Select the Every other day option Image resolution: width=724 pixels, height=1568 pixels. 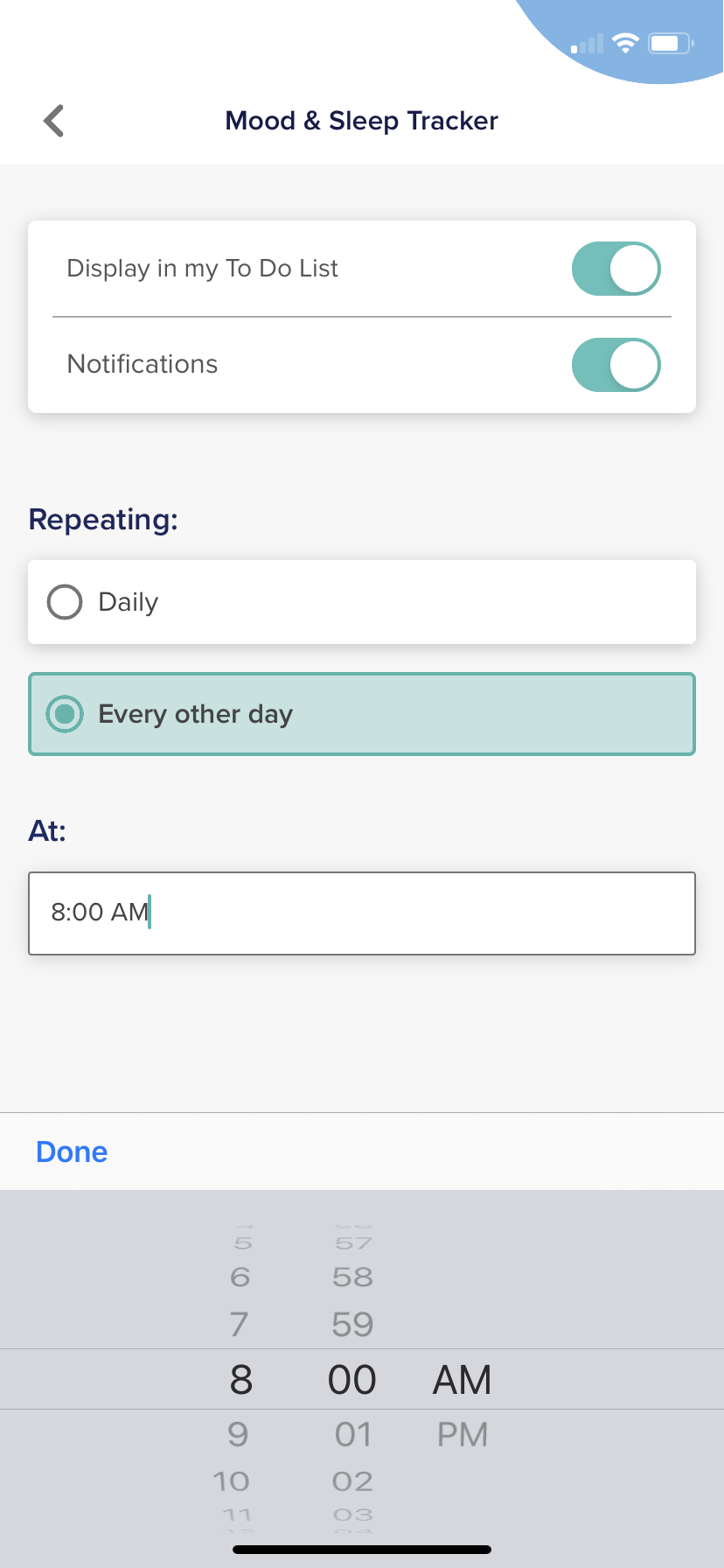pos(362,714)
